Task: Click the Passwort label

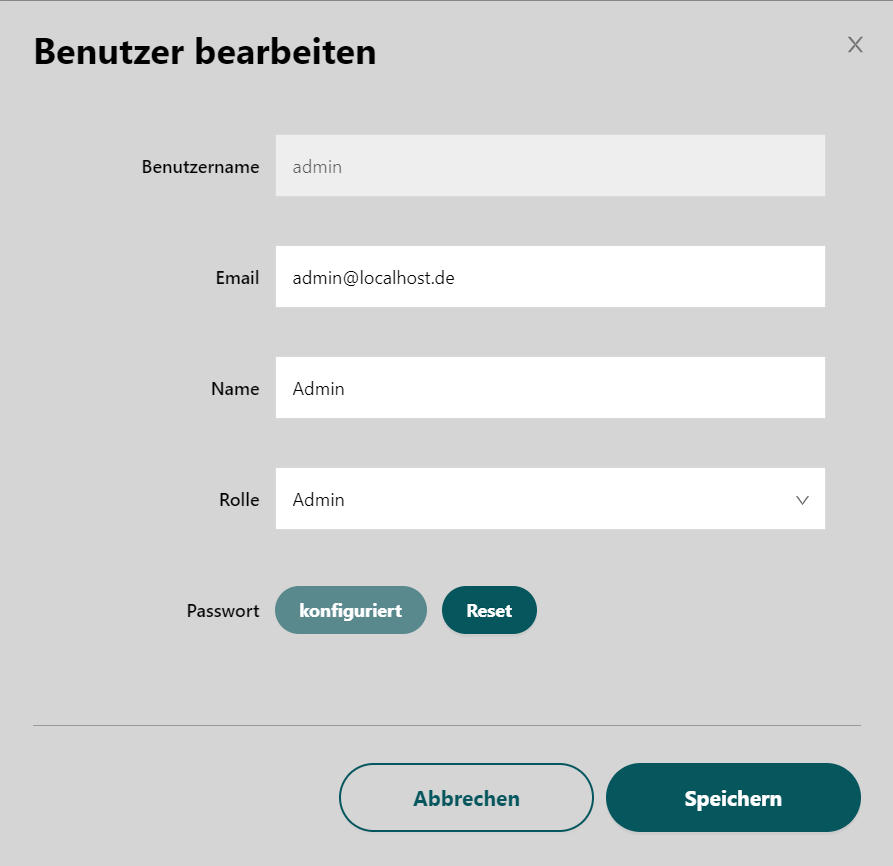Action: pos(223,611)
